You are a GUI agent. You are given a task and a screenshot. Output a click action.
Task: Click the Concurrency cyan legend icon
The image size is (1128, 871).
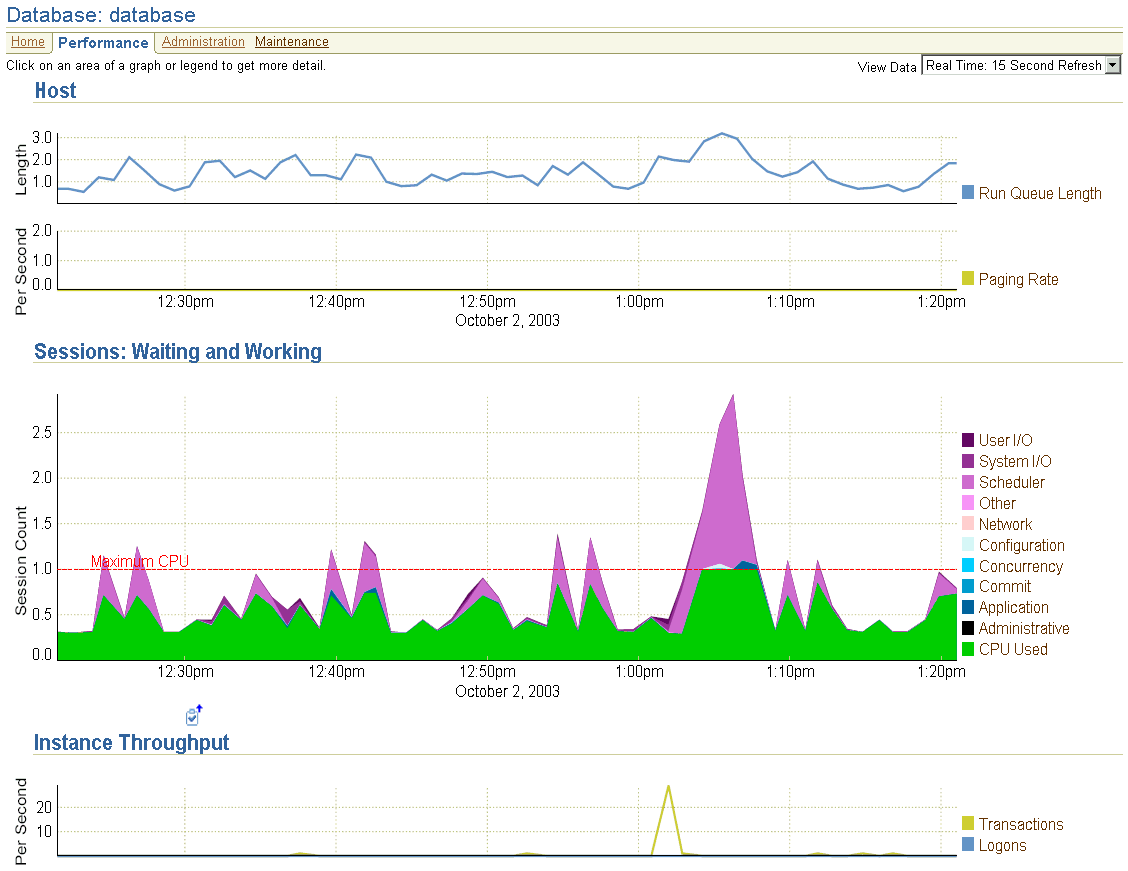click(966, 566)
